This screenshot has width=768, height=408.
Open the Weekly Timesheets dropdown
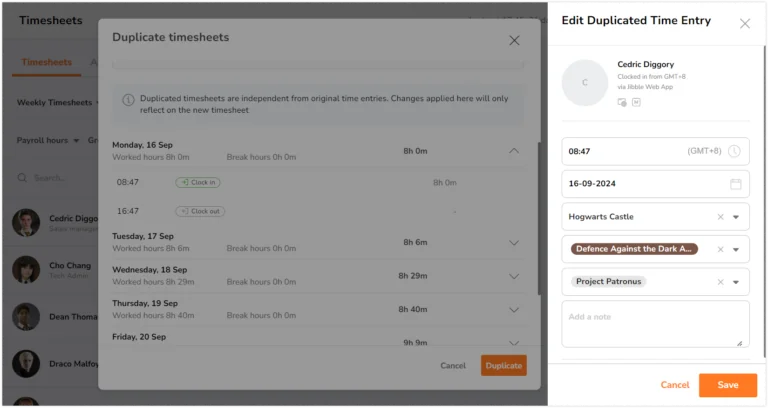(57, 102)
